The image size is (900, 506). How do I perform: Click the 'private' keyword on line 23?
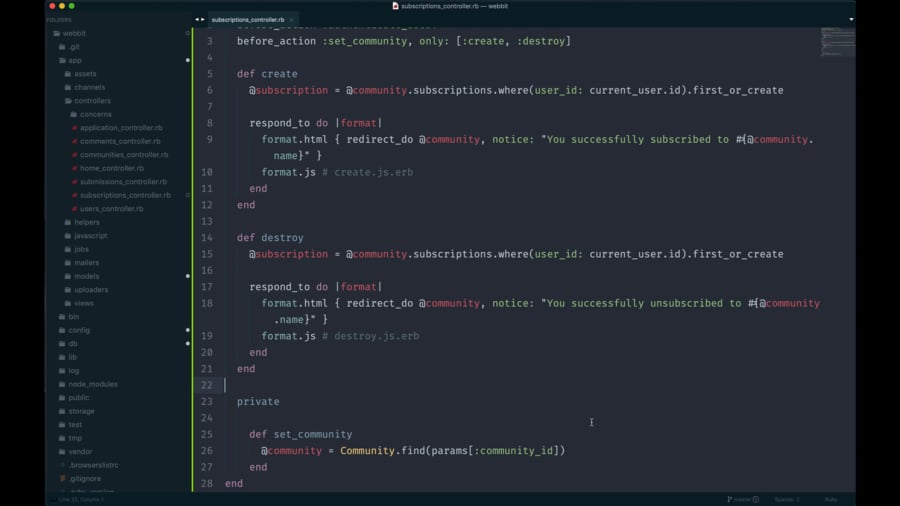point(258,402)
